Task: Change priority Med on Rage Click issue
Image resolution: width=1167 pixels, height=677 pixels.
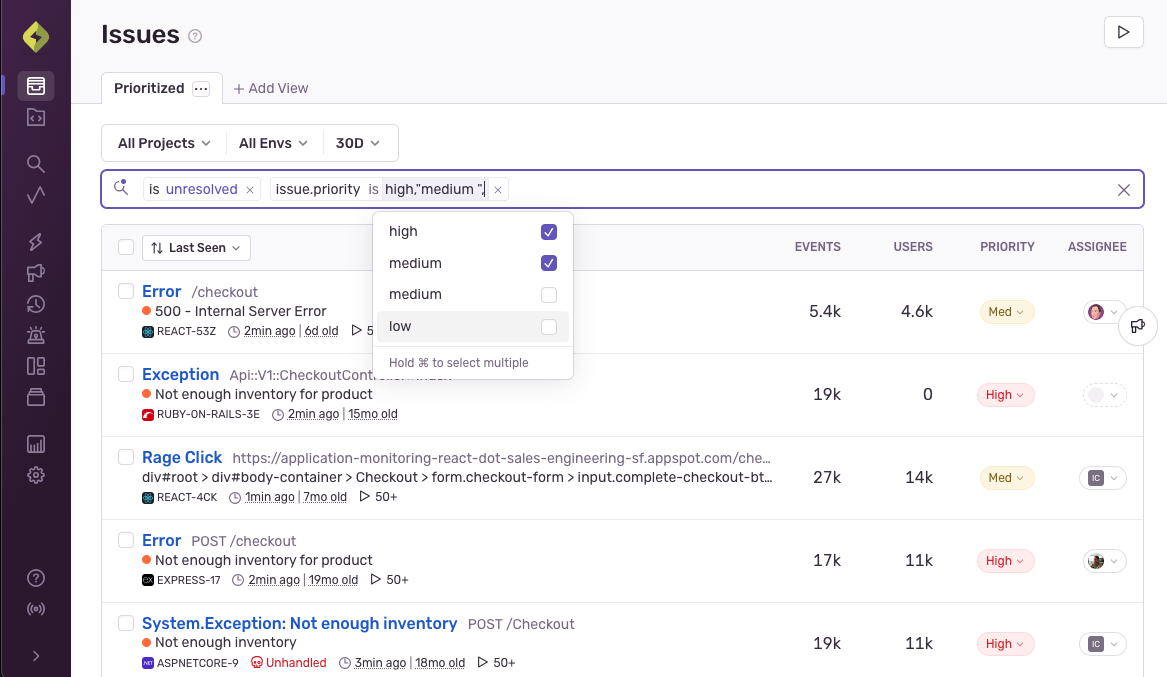Action: pos(1006,478)
